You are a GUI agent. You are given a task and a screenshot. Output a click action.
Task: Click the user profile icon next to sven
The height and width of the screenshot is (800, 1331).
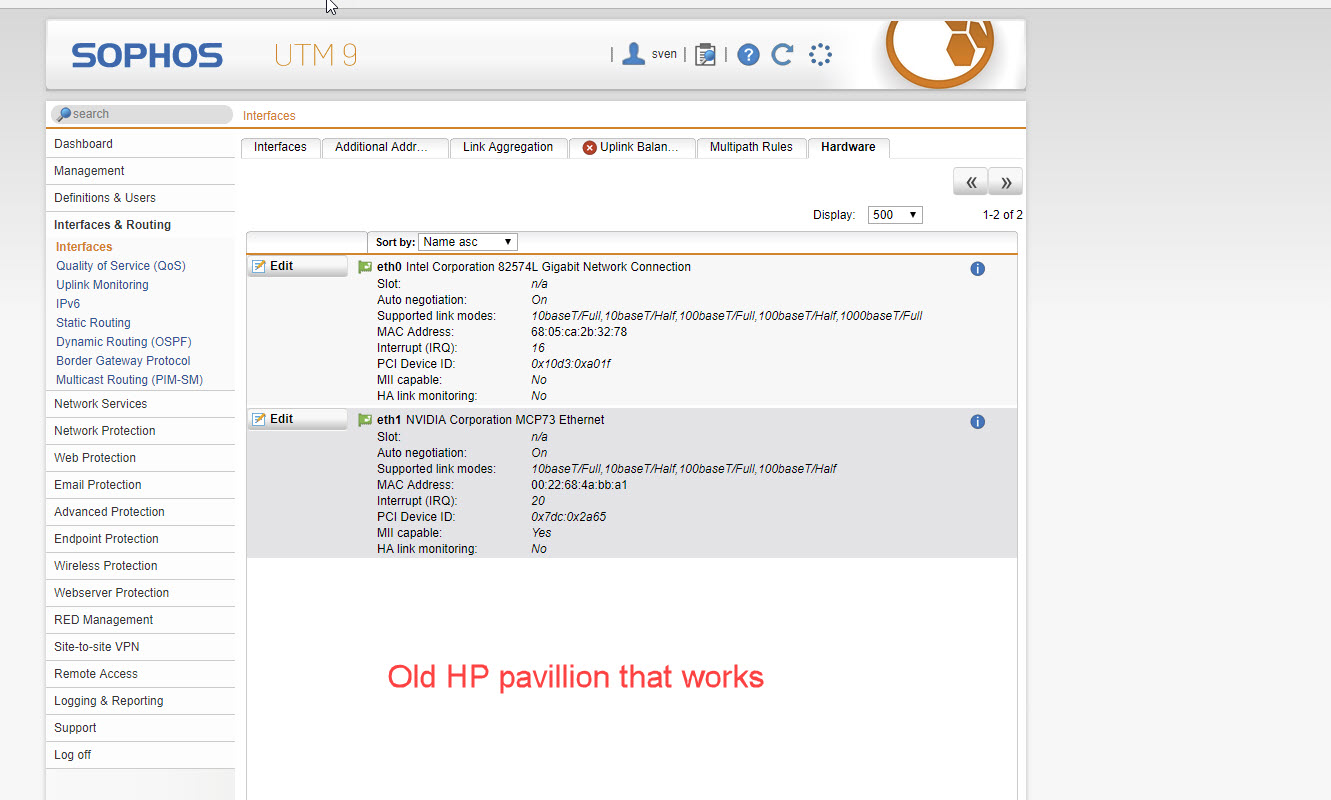633,54
